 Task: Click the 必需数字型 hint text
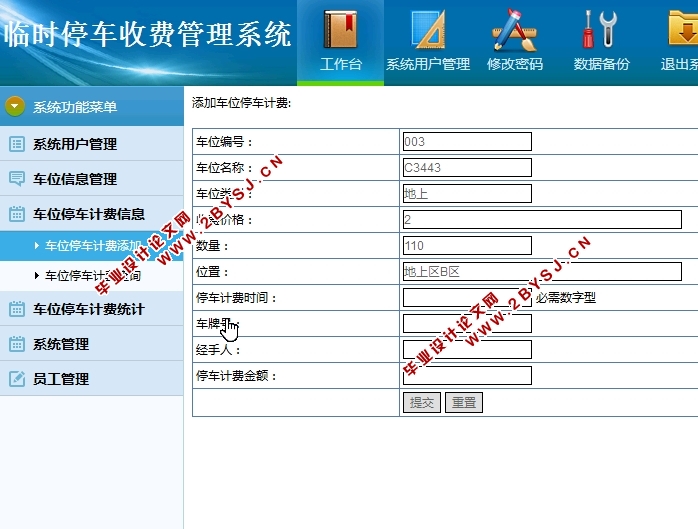(565, 297)
